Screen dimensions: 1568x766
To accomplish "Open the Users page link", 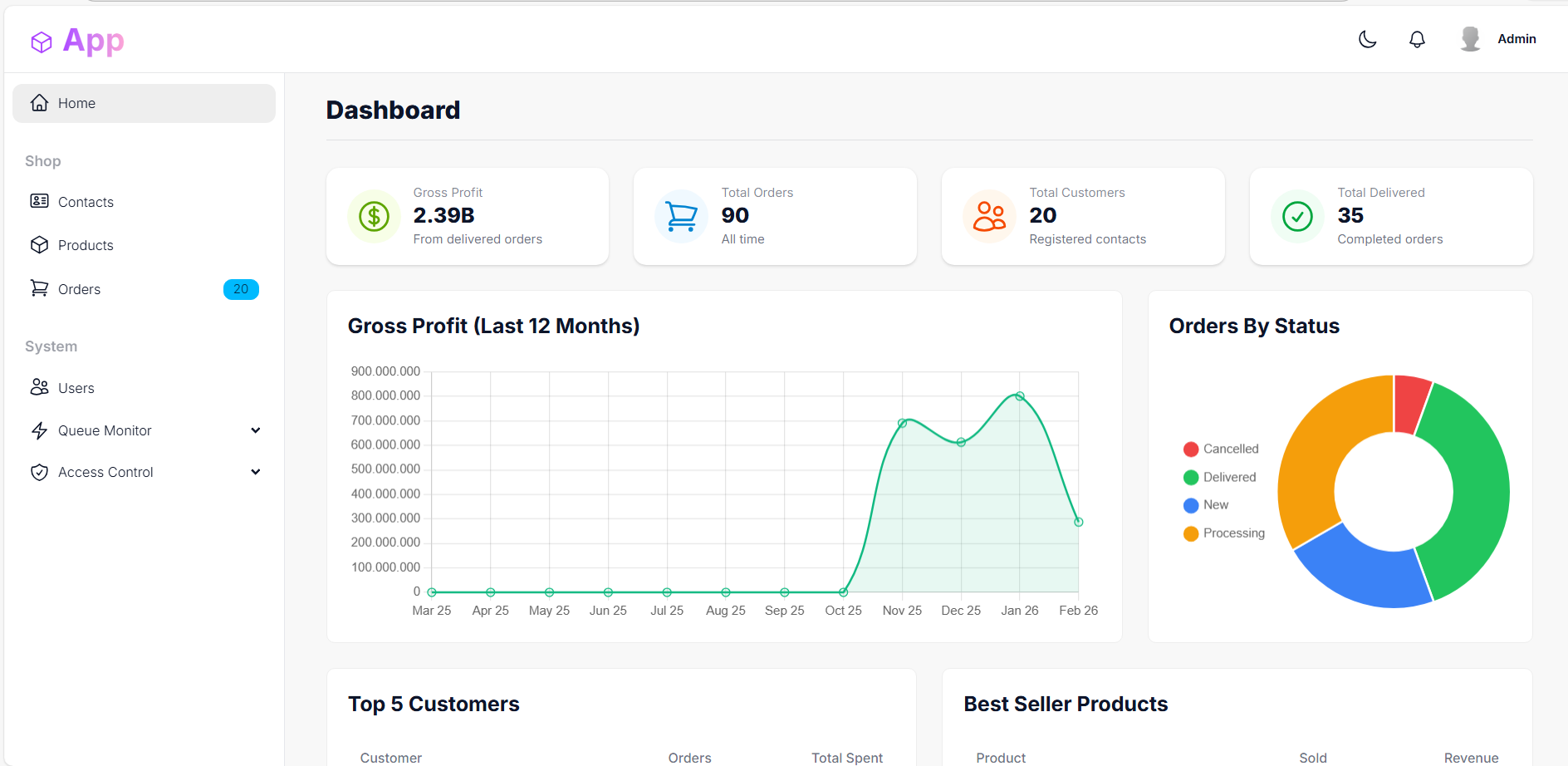I will 76,388.
